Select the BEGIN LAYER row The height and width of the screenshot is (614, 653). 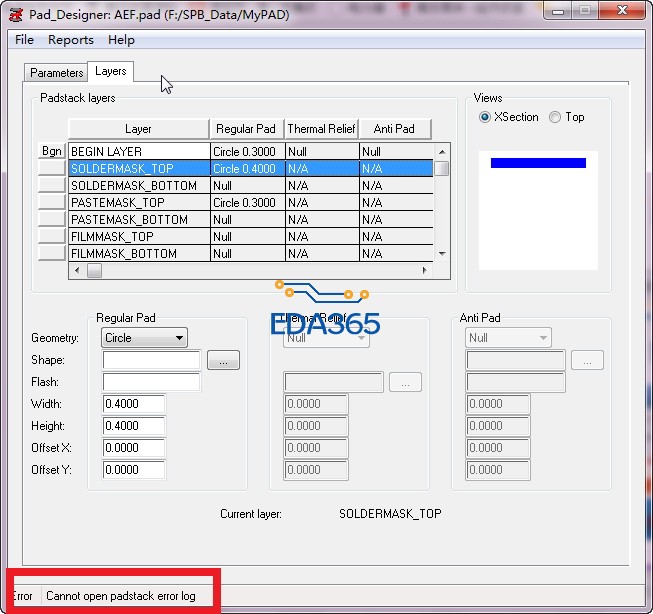click(x=251, y=152)
